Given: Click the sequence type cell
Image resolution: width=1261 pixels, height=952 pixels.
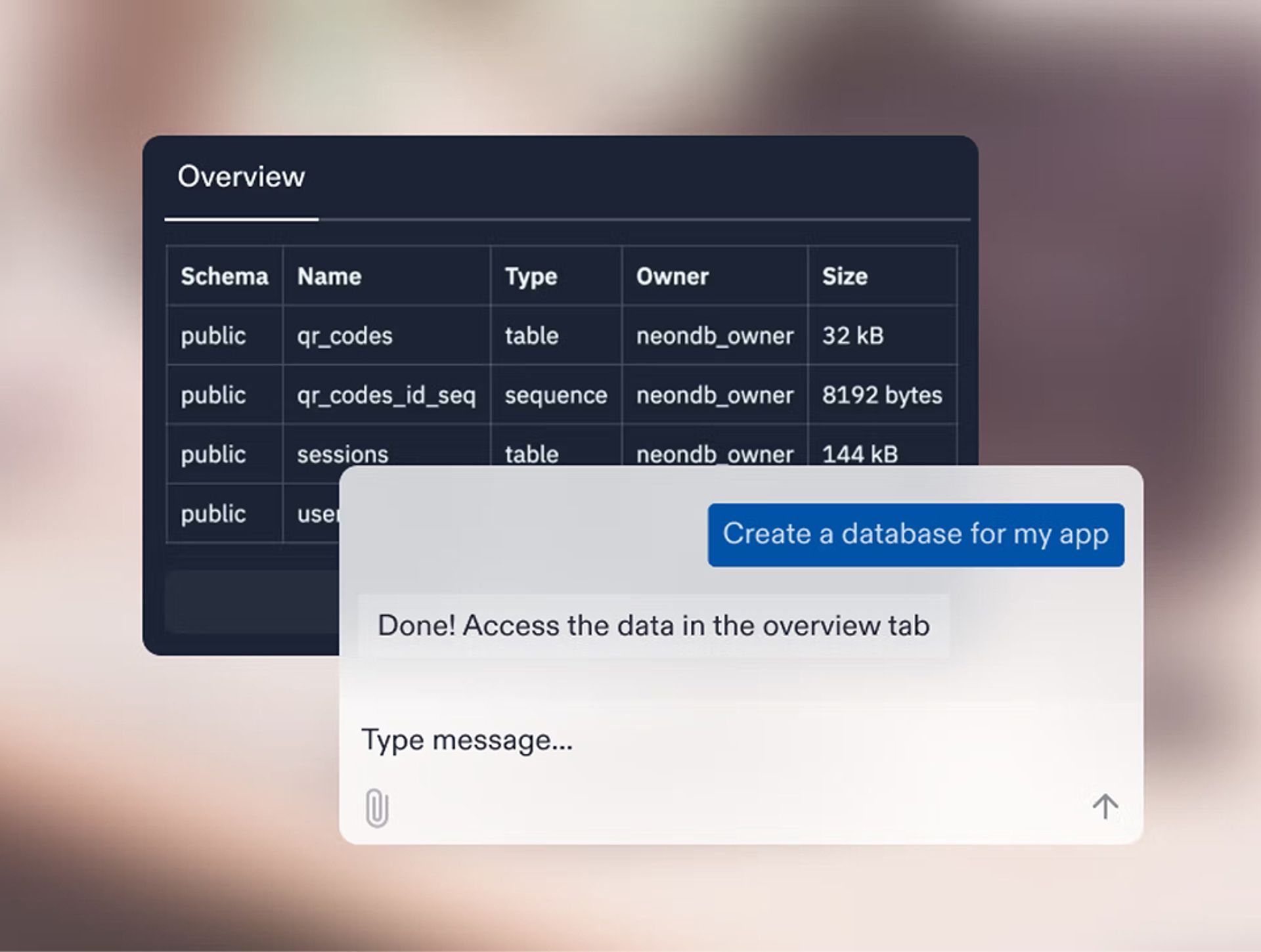Looking at the screenshot, I should pyautogui.click(x=556, y=395).
